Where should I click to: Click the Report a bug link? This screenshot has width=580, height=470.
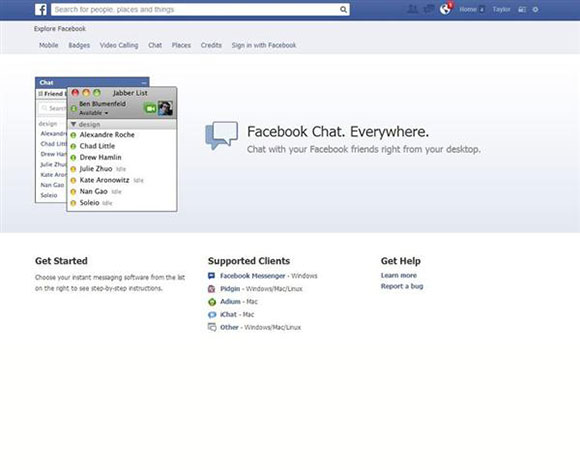[x=402, y=286]
